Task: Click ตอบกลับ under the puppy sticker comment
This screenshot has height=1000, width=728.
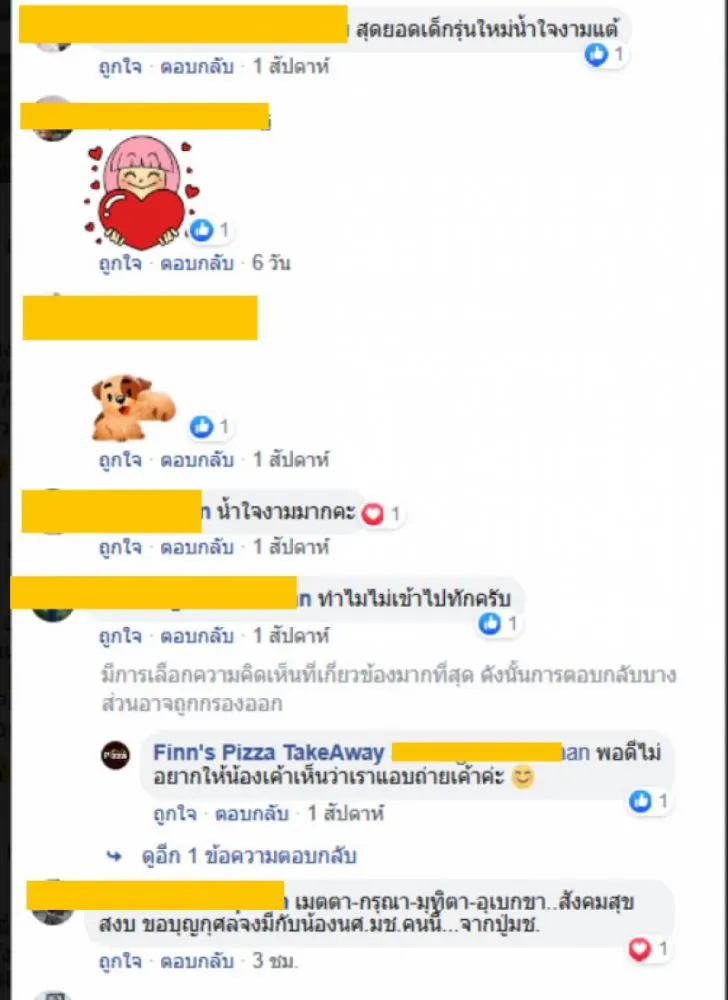Action: (196, 459)
